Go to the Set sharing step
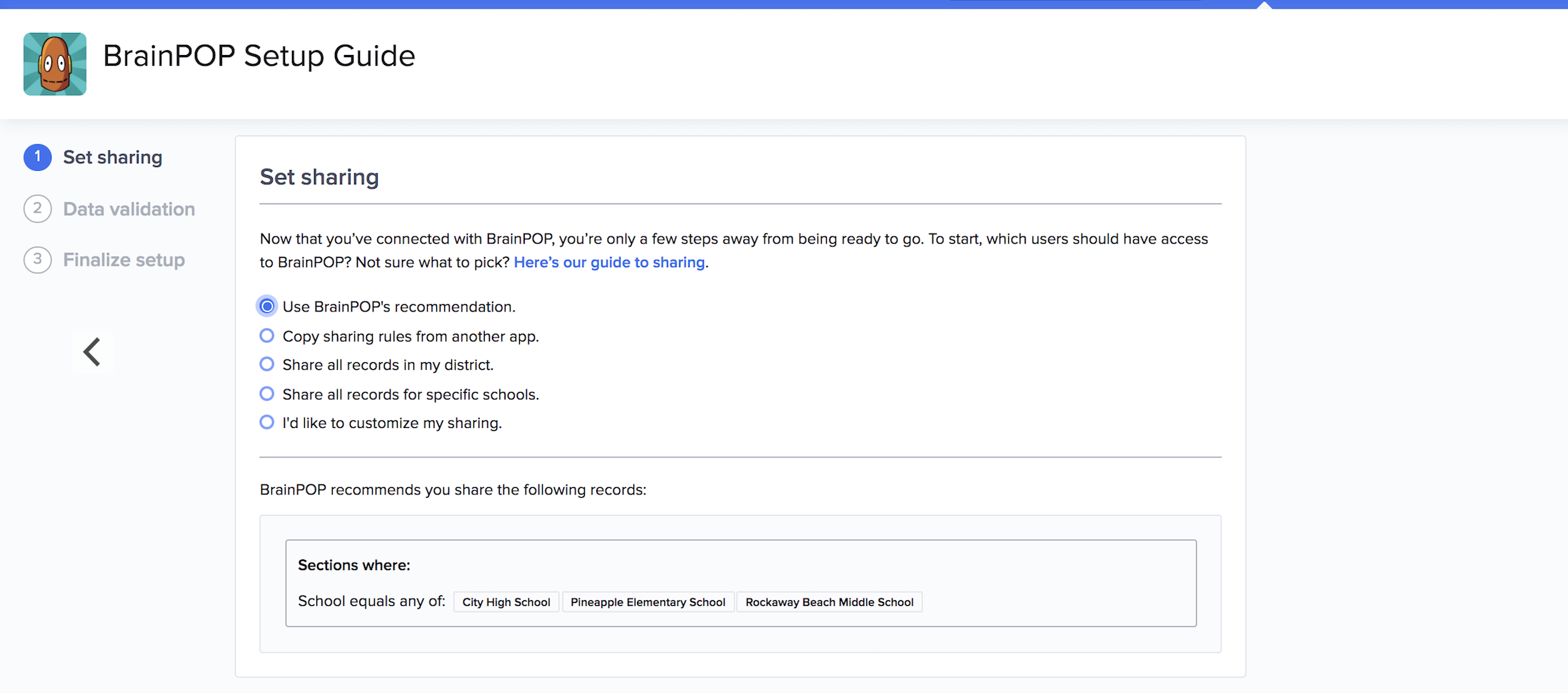The image size is (1568, 693). coord(113,157)
